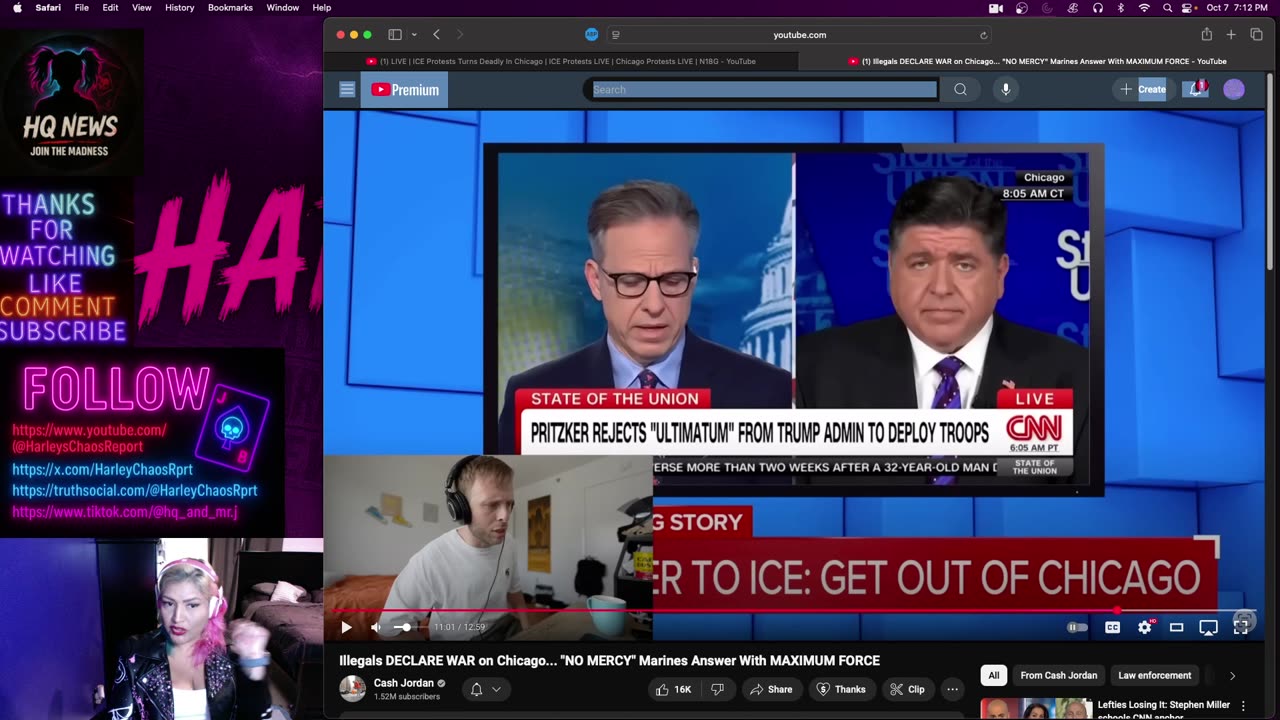The width and height of the screenshot is (1280, 720).
Task: Play the YouTube video
Action: pos(346,627)
